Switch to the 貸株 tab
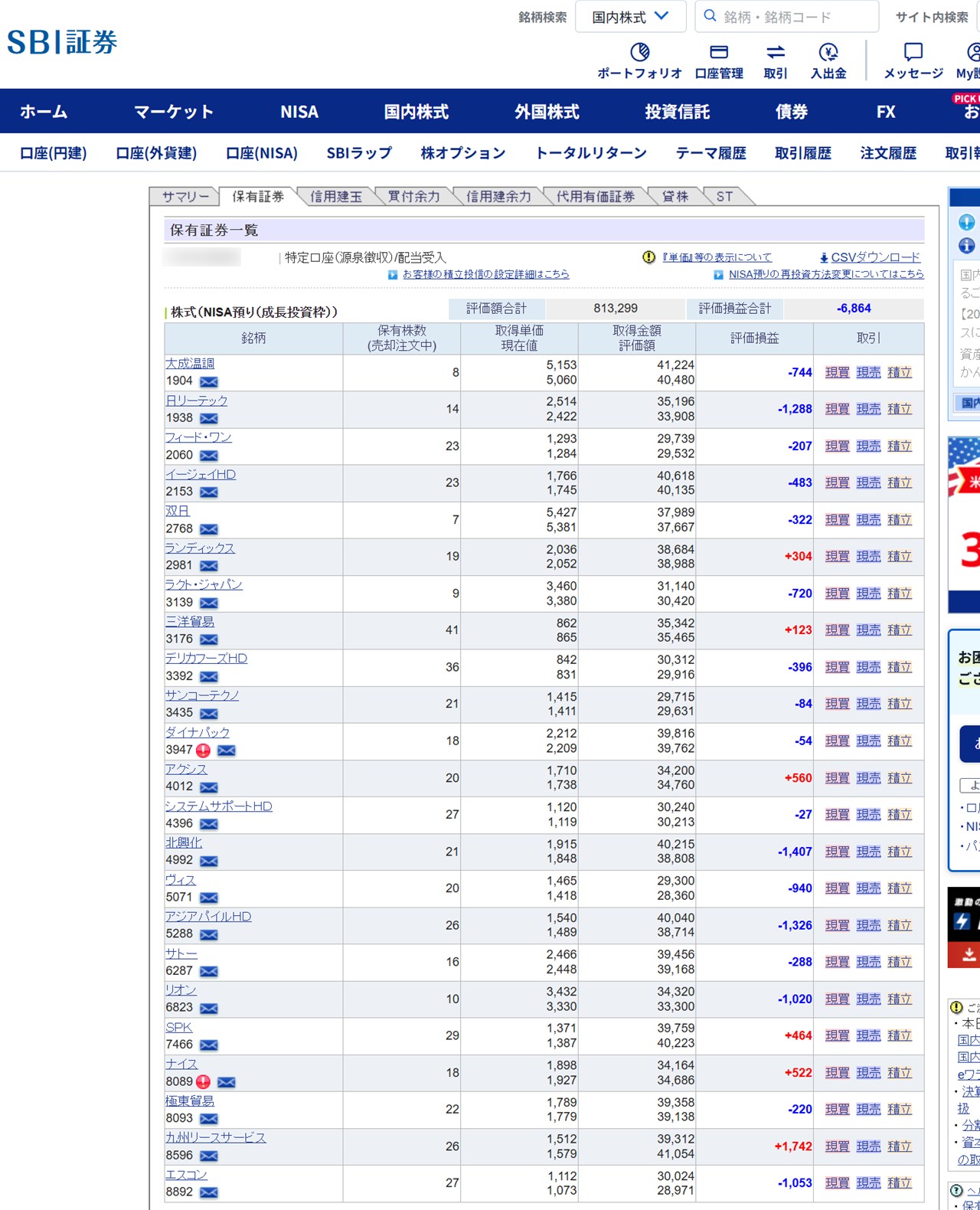980x1210 pixels. coord(675,197)
